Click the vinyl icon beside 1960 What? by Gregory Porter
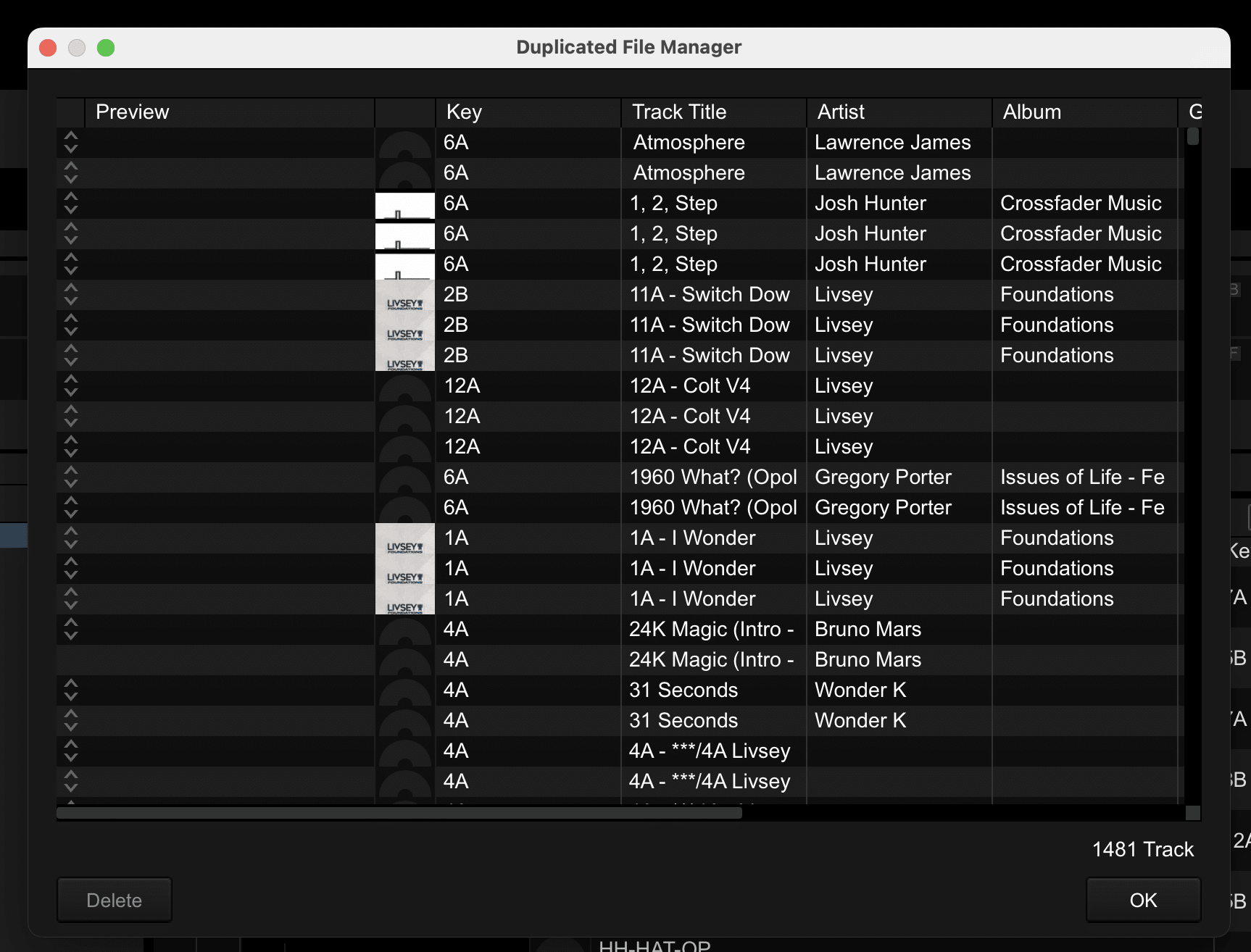 coord(404,477)
